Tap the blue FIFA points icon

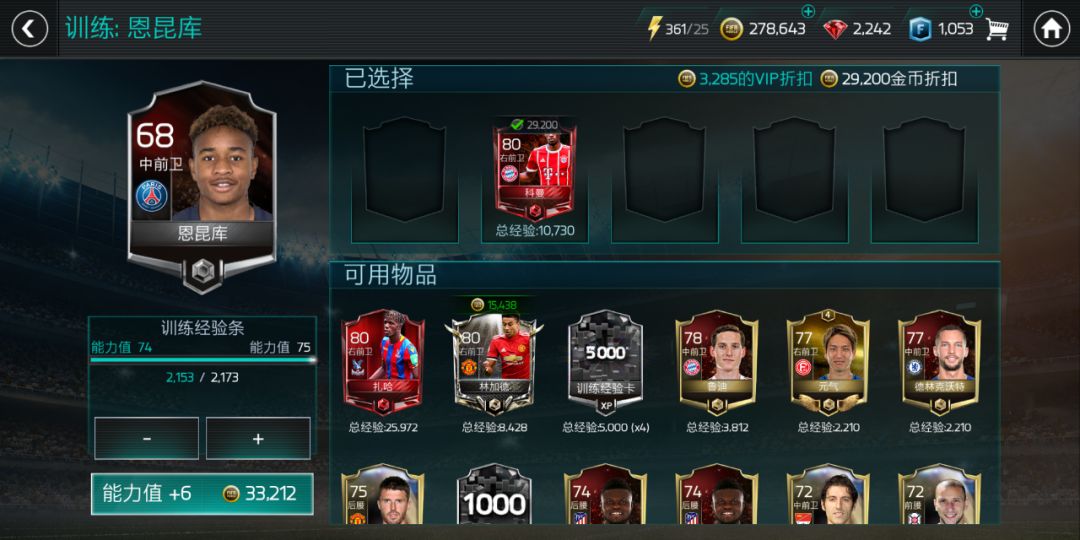(x=919, y=29)
